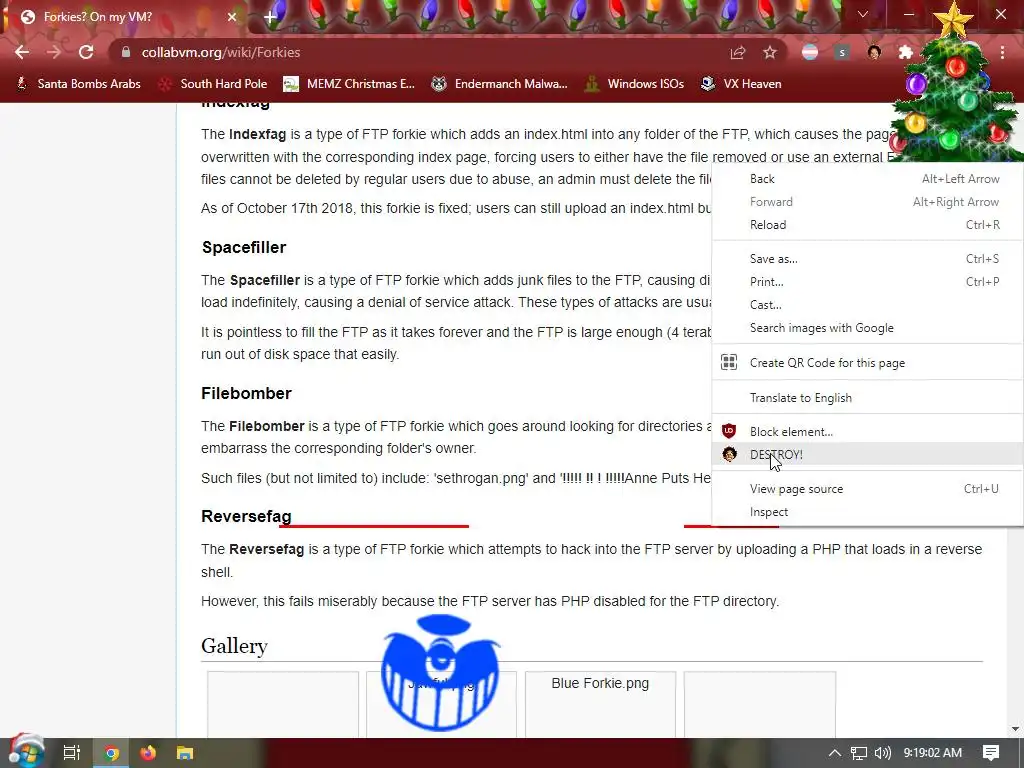Share this page via the share icon
This screenshot has height=768, width=1024.
pyautogui.click(x=738, y=52)
